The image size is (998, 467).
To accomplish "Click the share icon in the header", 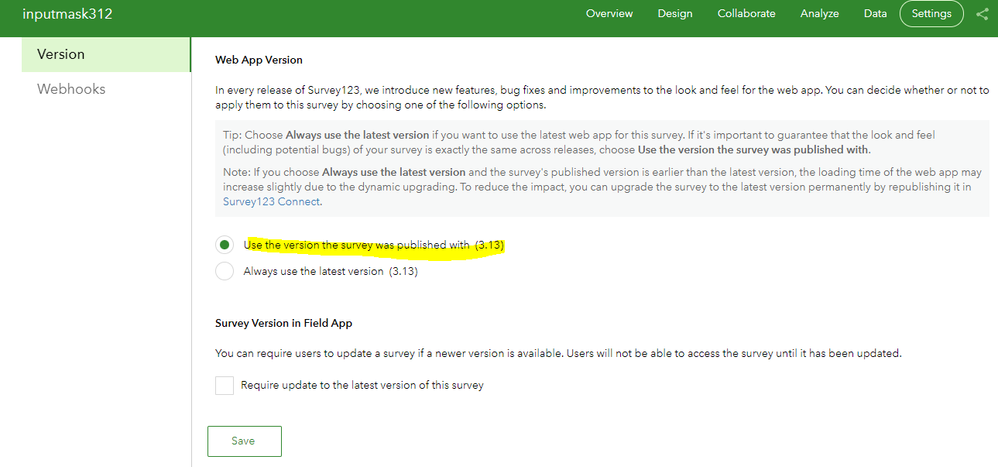I will [x=982, y=13].
